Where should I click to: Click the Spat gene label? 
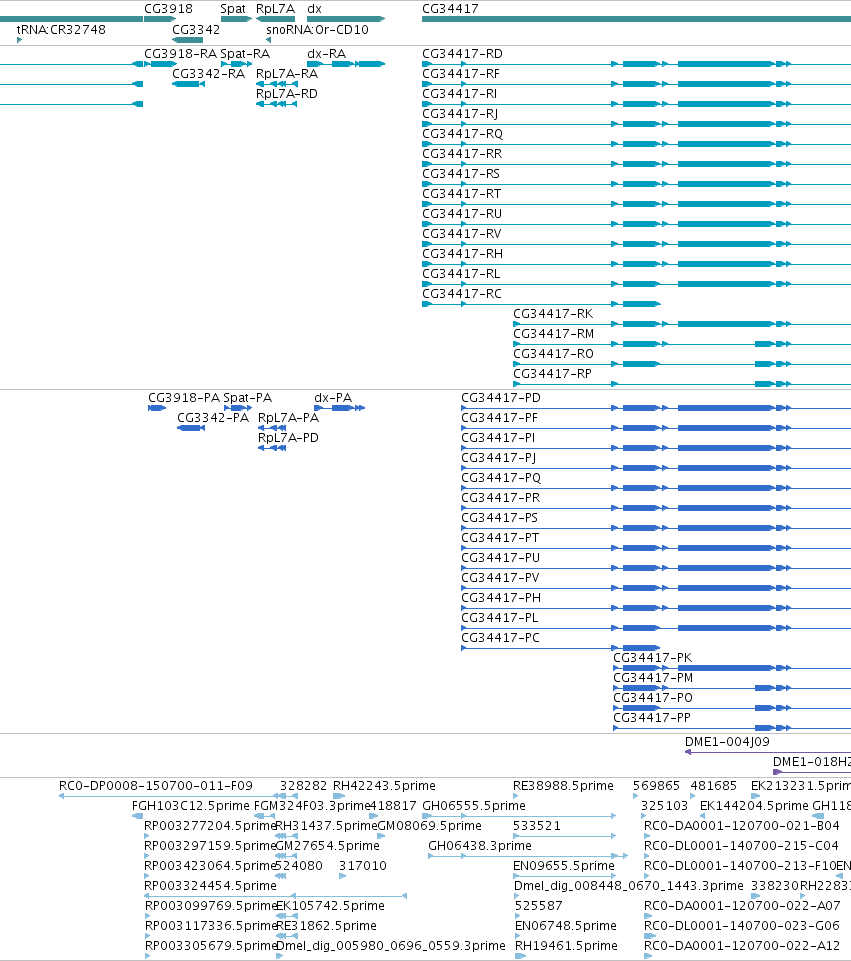[x=233, y=9]
